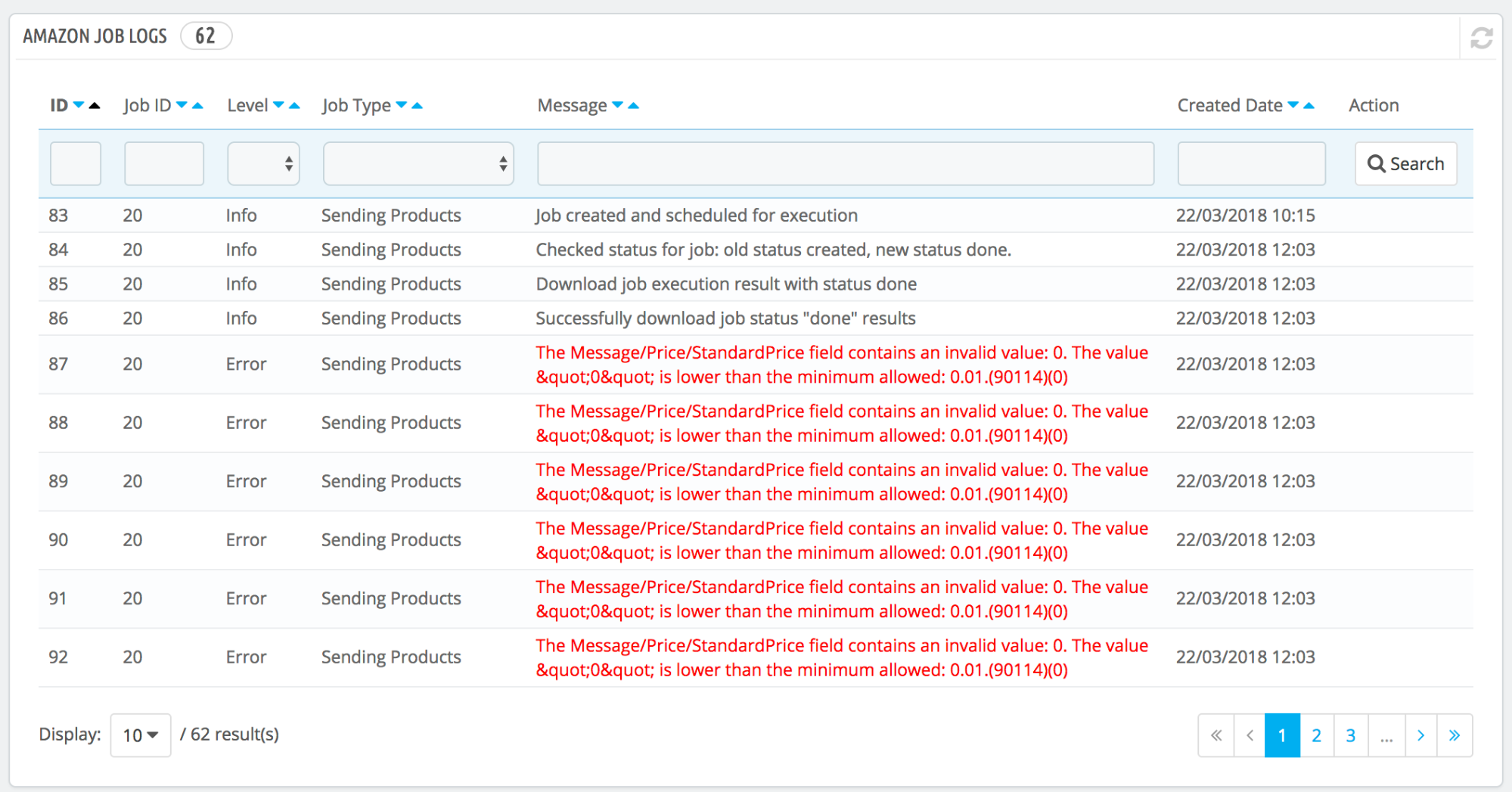Click the error message in row 88
The width and height of the screenshot is (1512, 792).
click(x=842, y=423)
